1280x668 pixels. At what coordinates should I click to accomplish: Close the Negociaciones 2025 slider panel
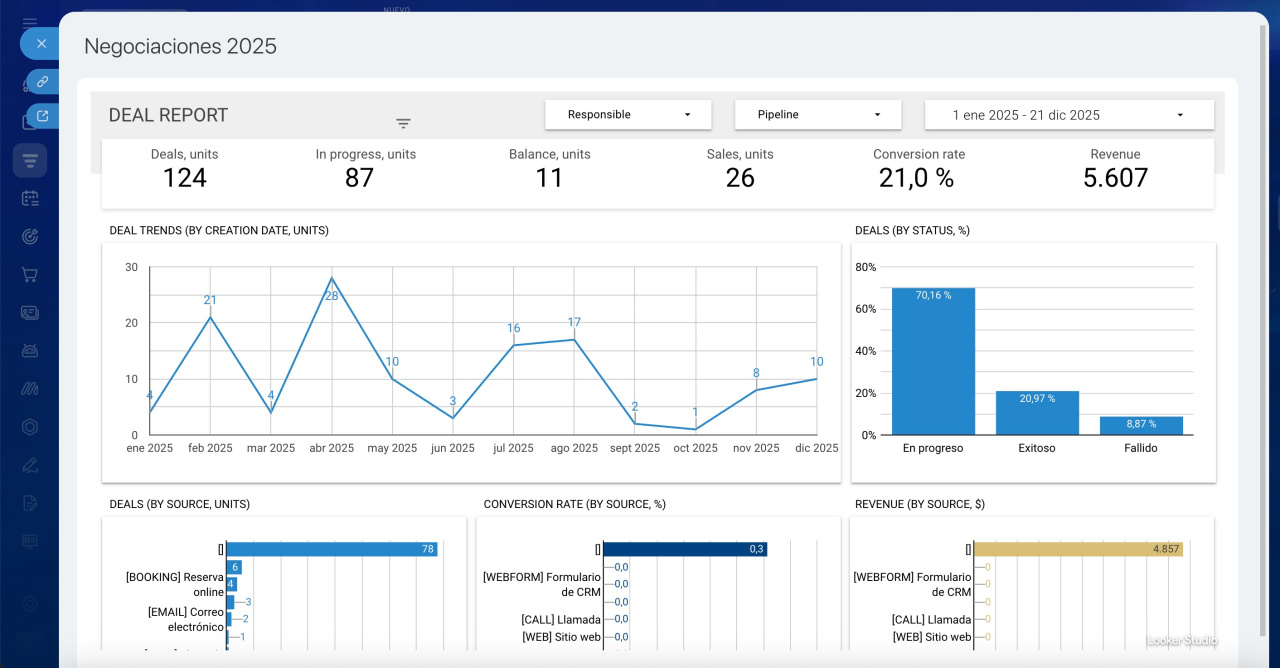pyautogui.click(x=41, y=43)
